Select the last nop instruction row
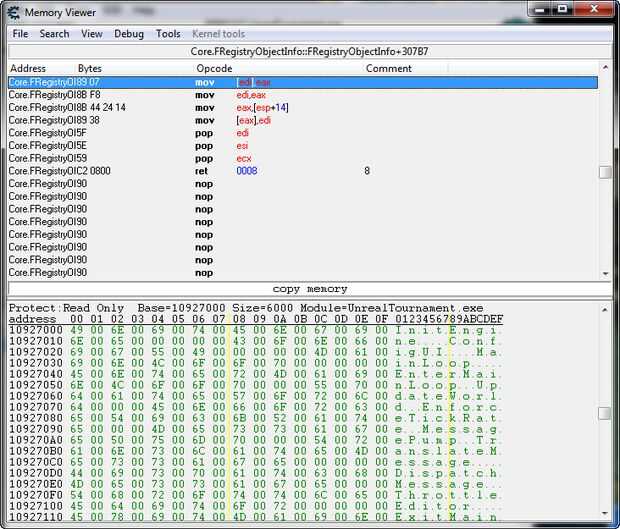 pyautogui.click(x=303, y=272)
